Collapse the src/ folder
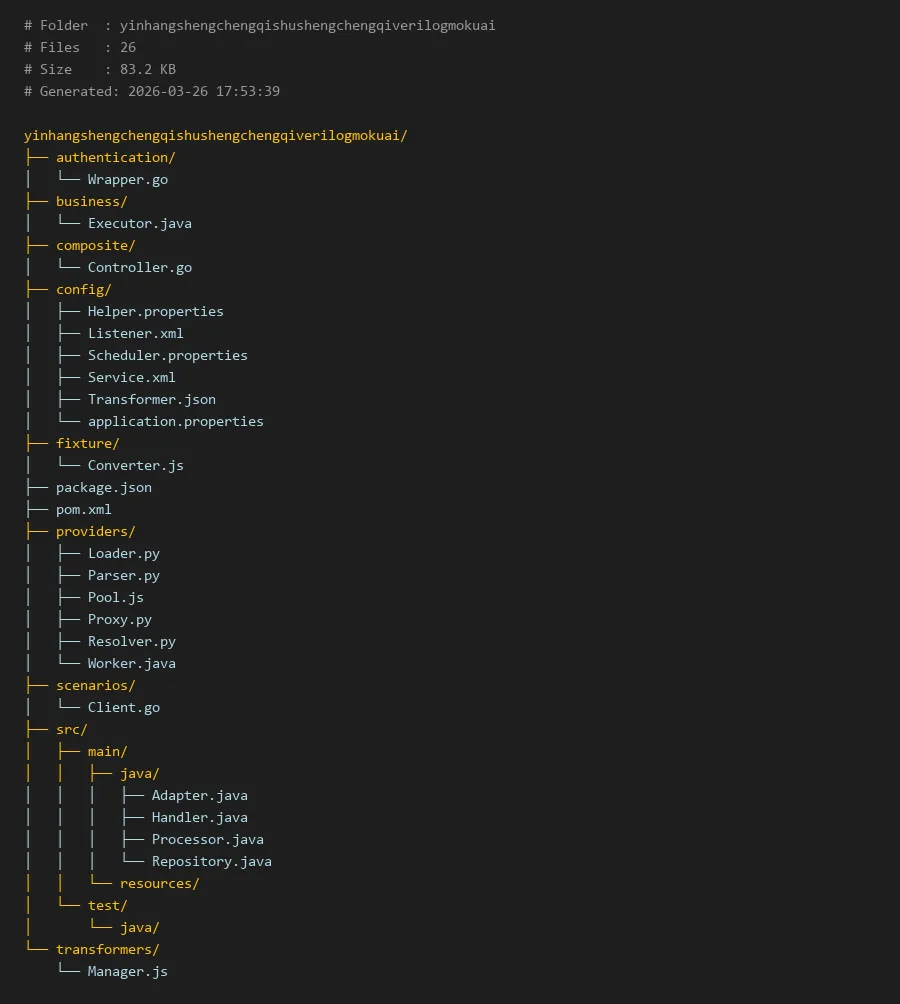The width and height of the screenshot is (900, 1004). (71, 729)
